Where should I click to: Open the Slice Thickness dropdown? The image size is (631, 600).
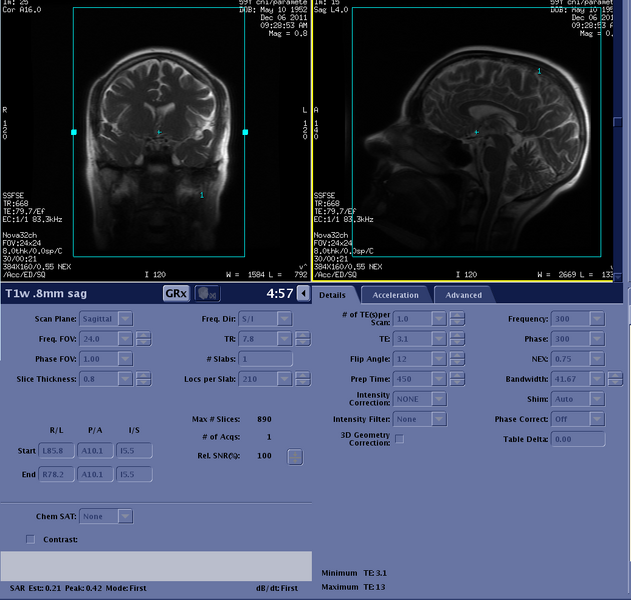click(125, 379)
